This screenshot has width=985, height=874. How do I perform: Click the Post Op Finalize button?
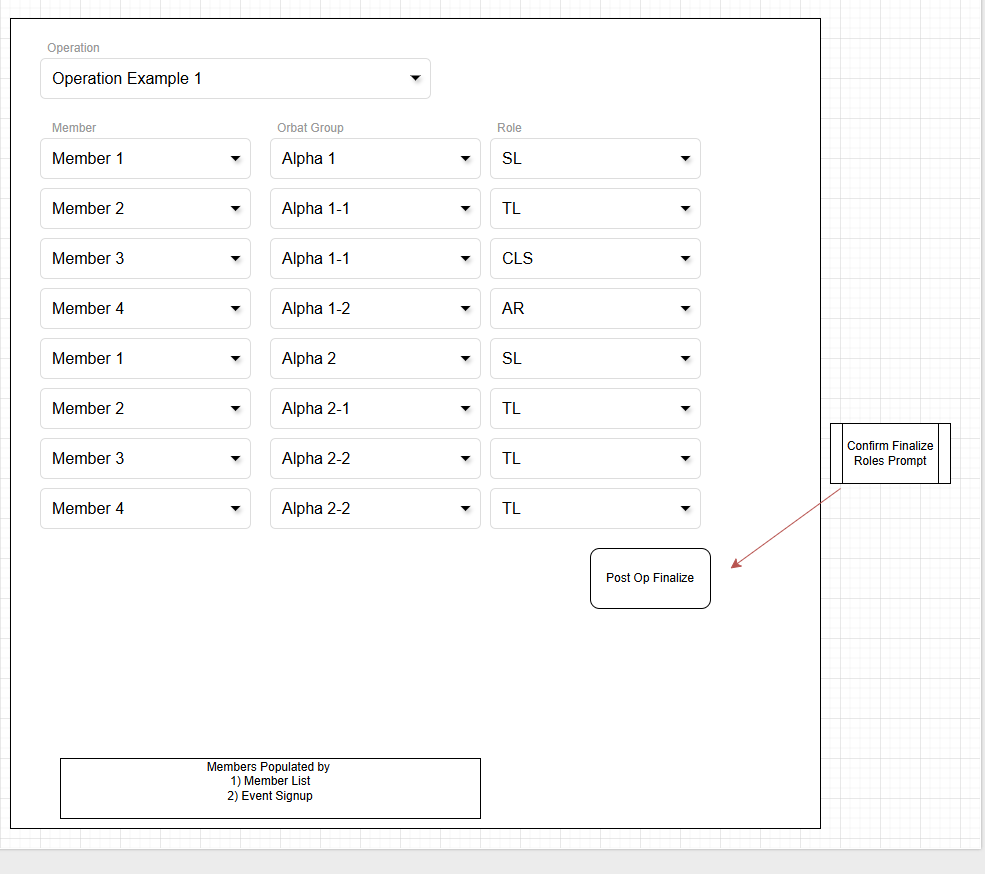[650, 578]
